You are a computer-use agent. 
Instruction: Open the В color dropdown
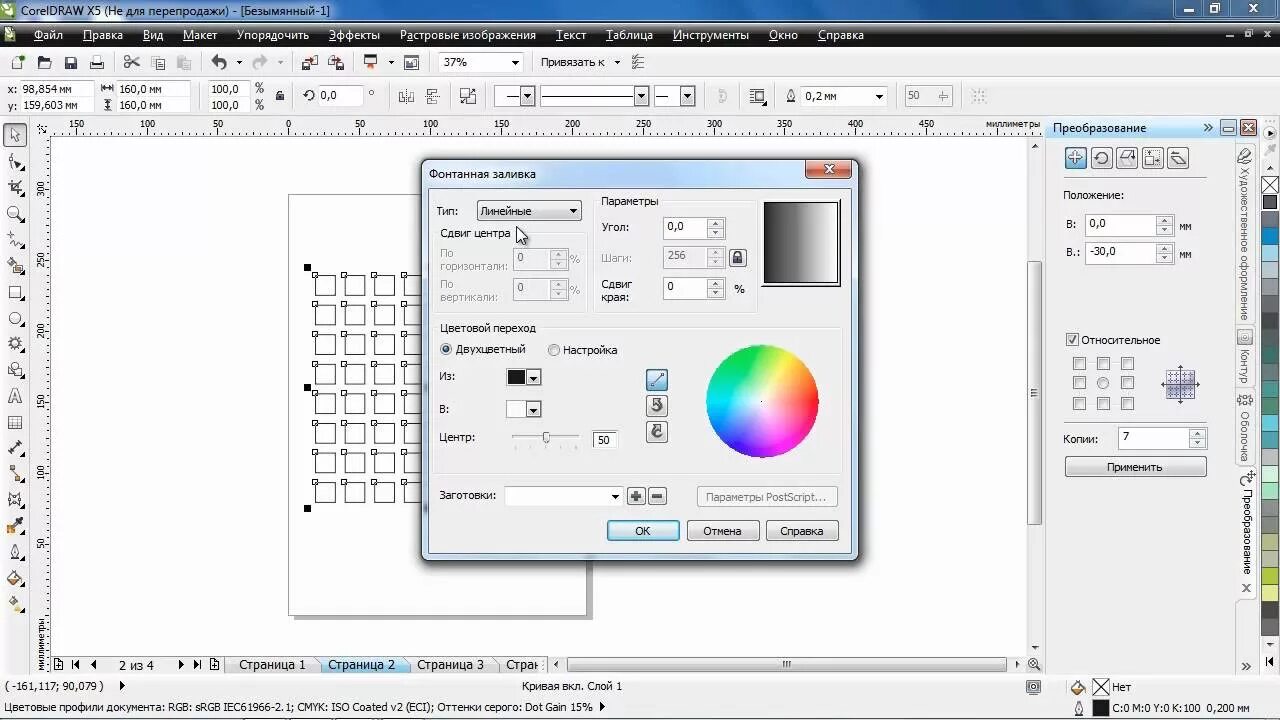(534, 409)
